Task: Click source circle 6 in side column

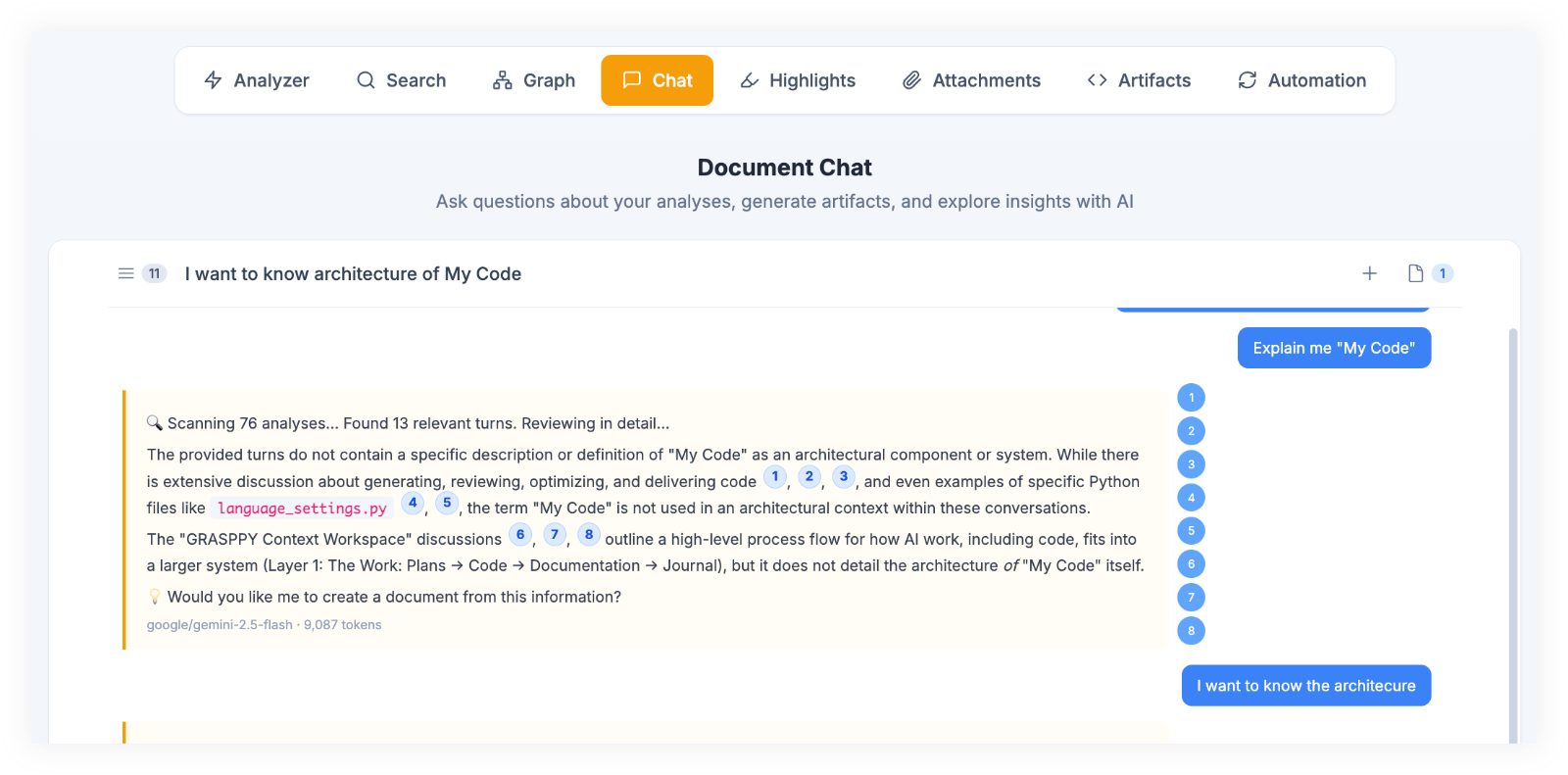Action: click(1191, 564)
